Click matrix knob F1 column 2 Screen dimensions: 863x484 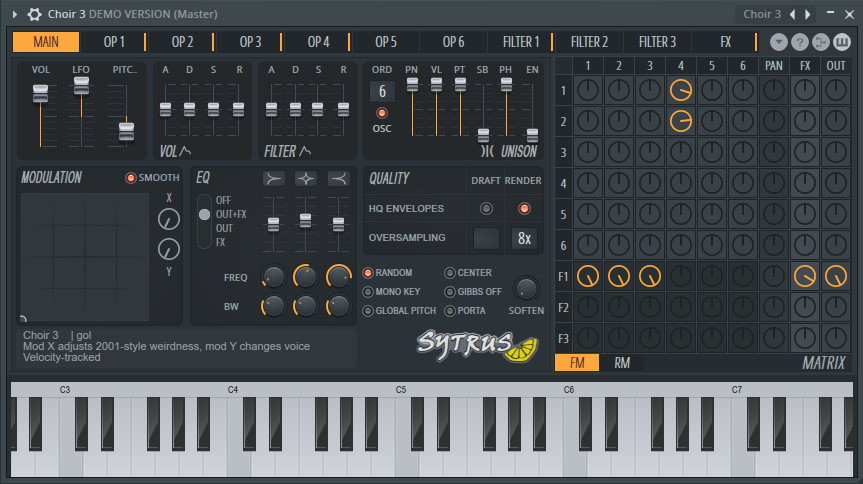click(x=619, y=276)
